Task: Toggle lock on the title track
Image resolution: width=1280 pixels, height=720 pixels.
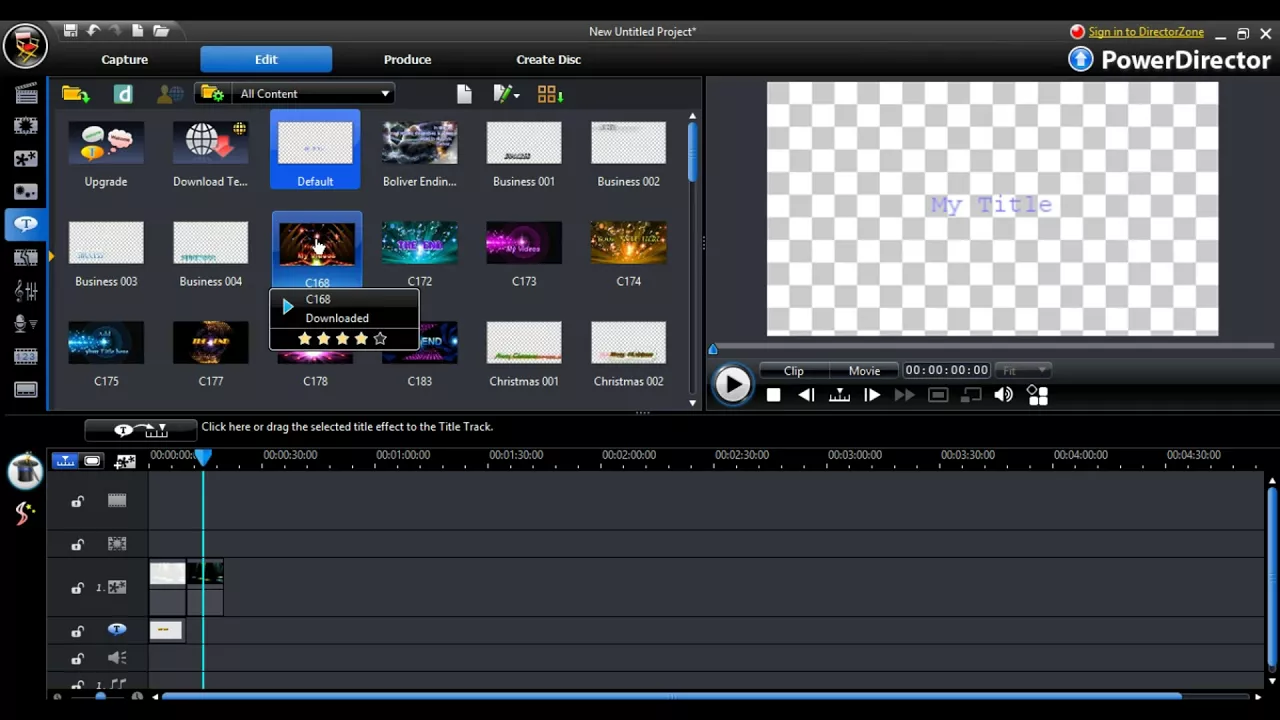Action: (x=77, y=631)
